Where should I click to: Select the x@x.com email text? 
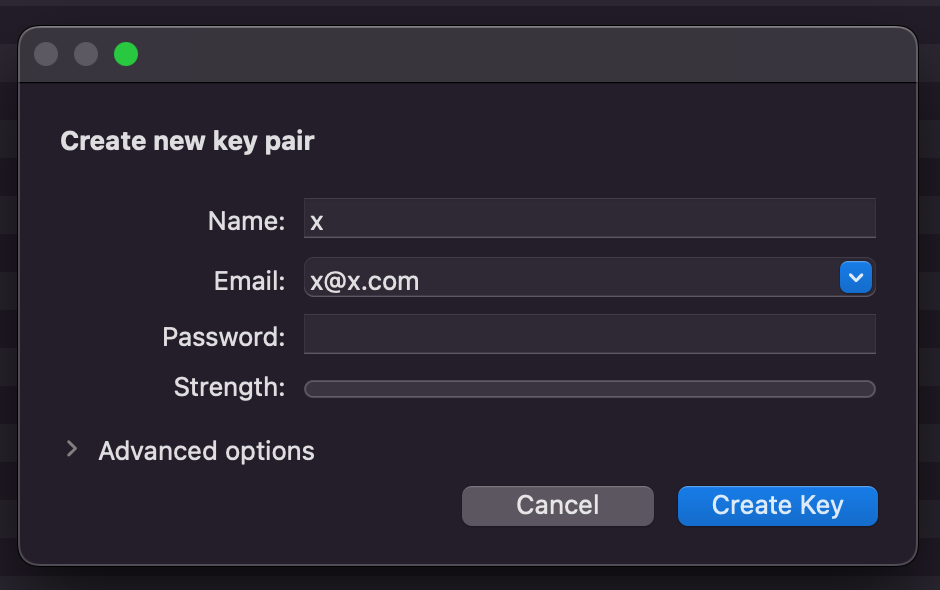point(364,281)
